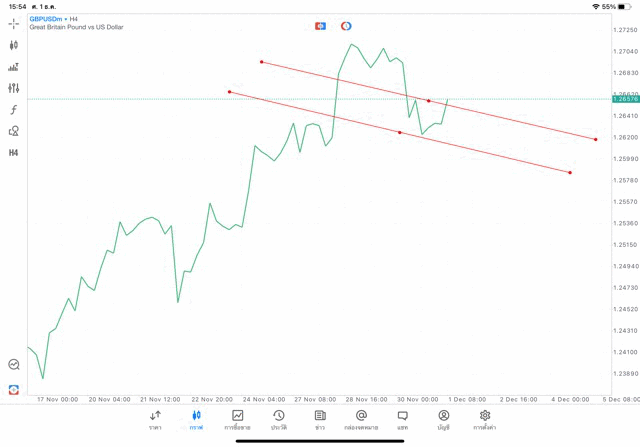Go to the ประวัติ (History) tab
This screenshot has height=447, width=640.
[279, 420]
